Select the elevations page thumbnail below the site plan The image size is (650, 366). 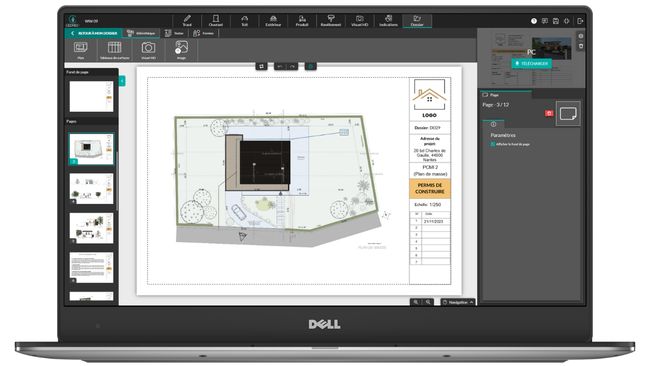91,189
